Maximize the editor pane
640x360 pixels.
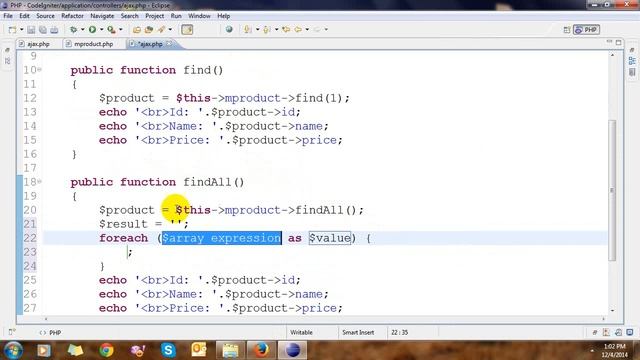click(619, 42)
